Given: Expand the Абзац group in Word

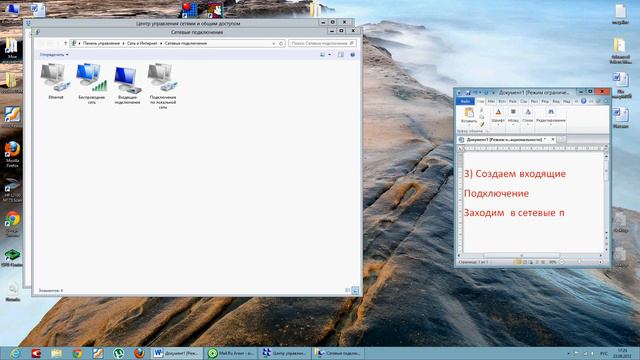Looking at the screenshot, I should [x=513, y=116].
